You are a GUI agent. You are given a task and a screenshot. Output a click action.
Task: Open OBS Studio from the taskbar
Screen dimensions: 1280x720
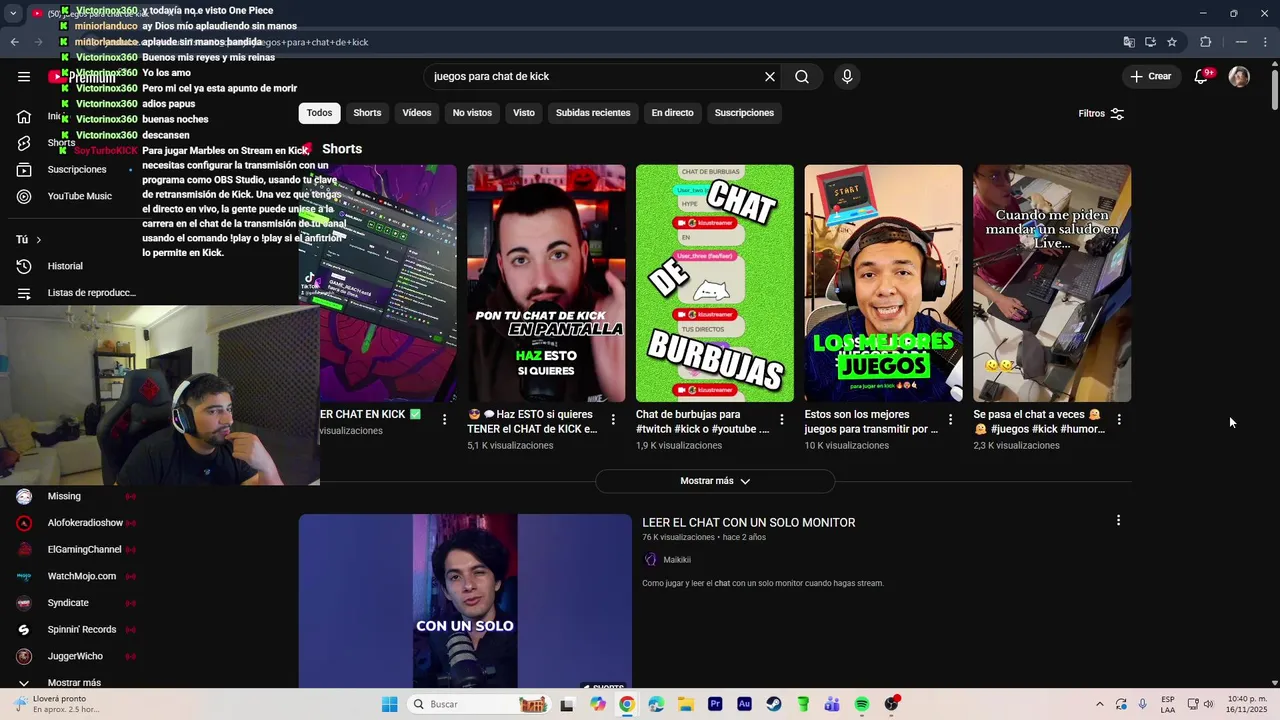coord(891,704)
